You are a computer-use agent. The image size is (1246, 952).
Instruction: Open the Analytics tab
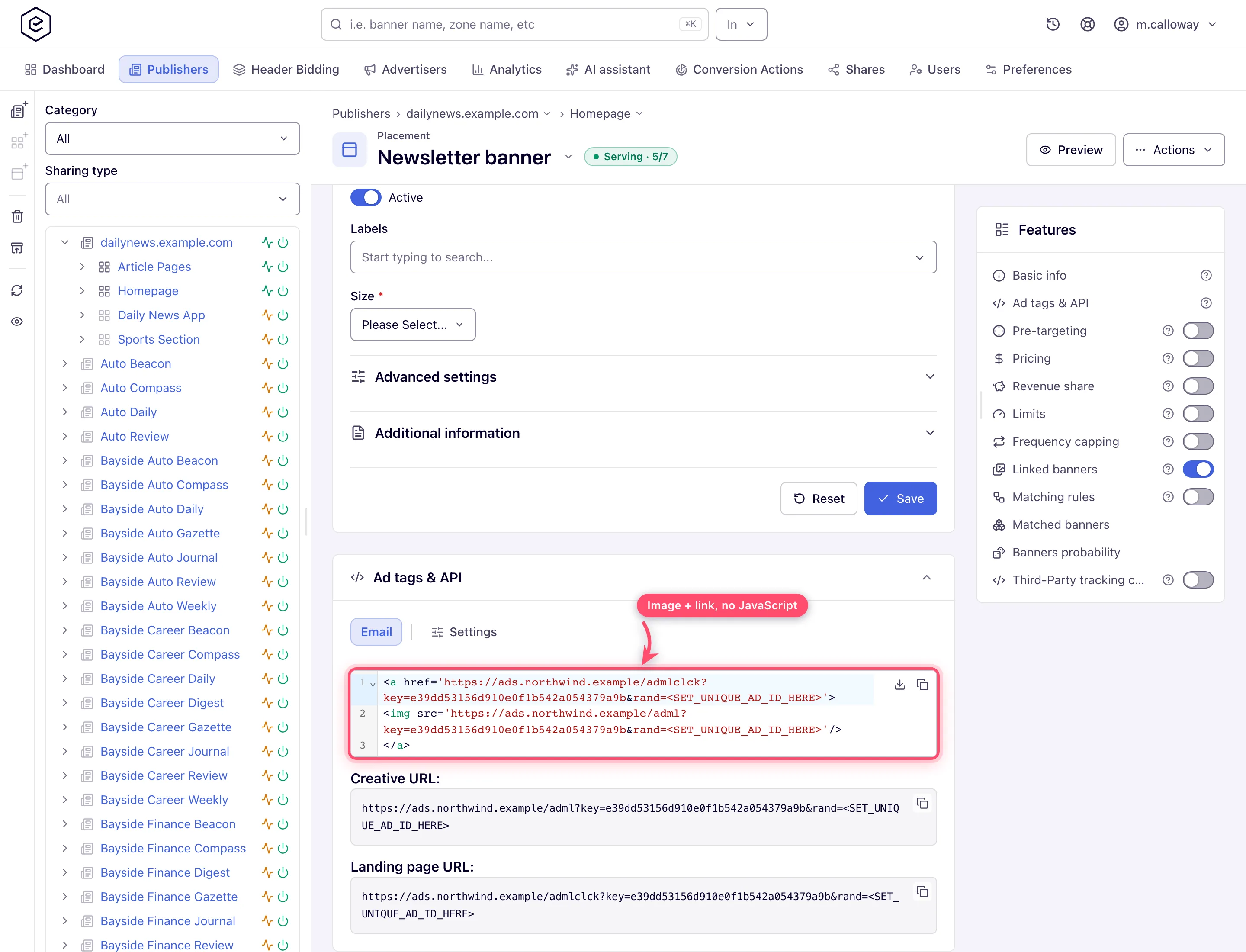coord(507,69)
